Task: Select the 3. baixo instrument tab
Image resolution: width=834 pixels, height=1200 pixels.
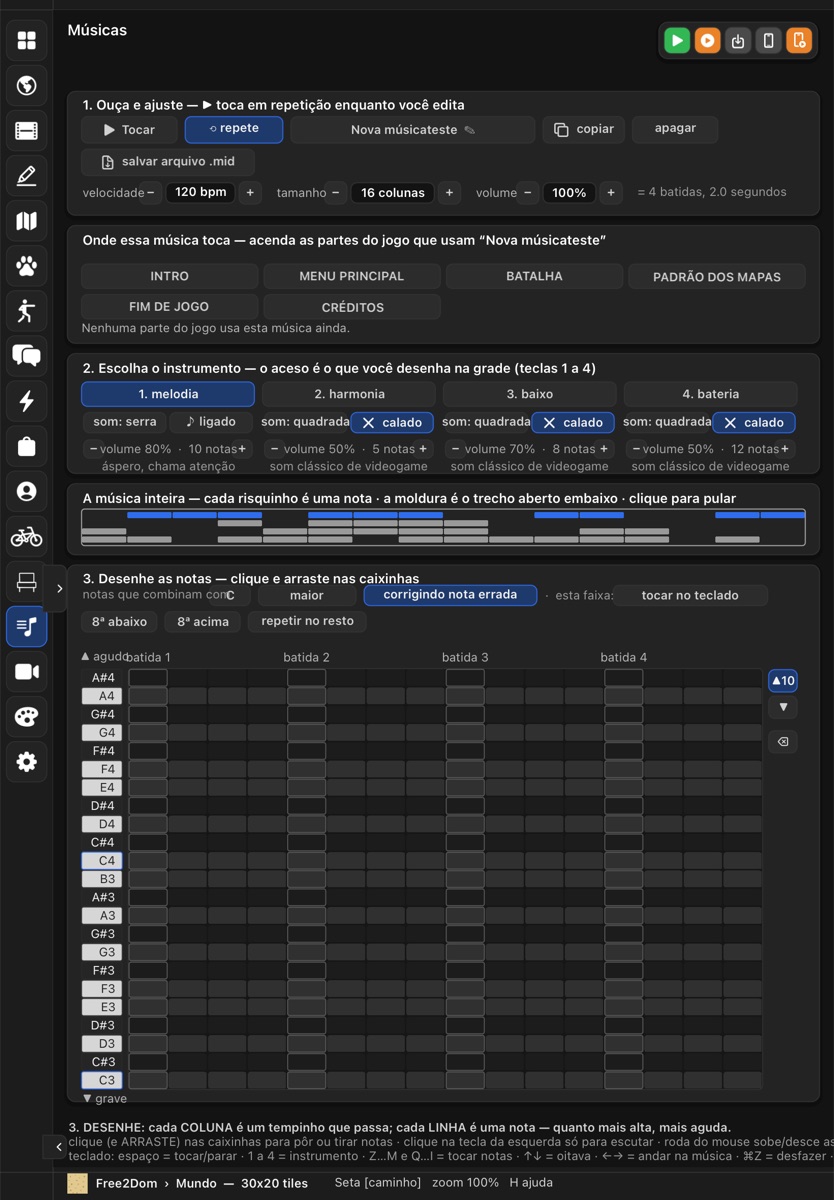Action: pos(530,394)
